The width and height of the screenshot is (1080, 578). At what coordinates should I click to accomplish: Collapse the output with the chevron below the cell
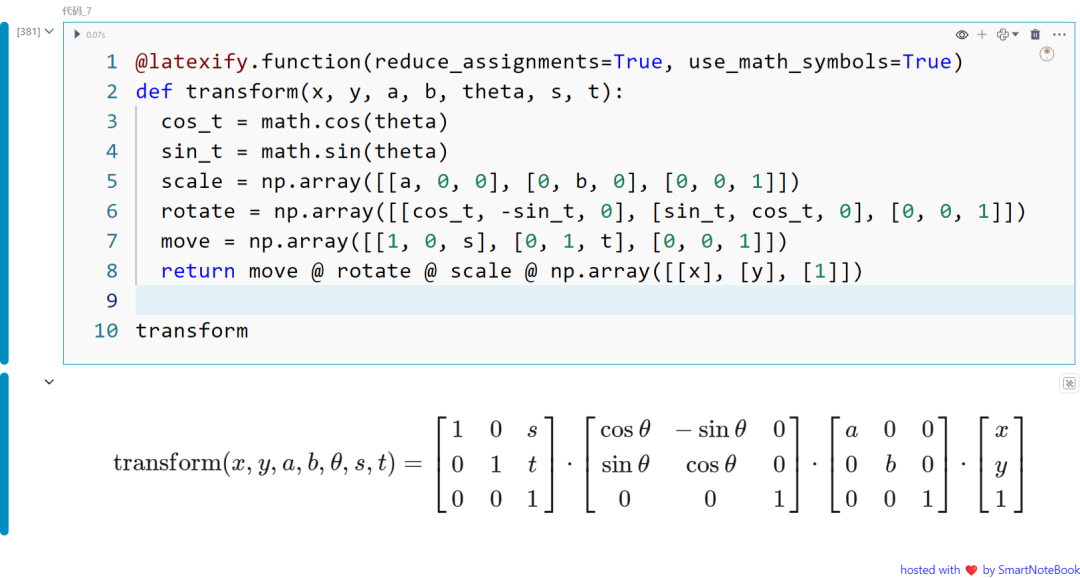pos(50,381)
